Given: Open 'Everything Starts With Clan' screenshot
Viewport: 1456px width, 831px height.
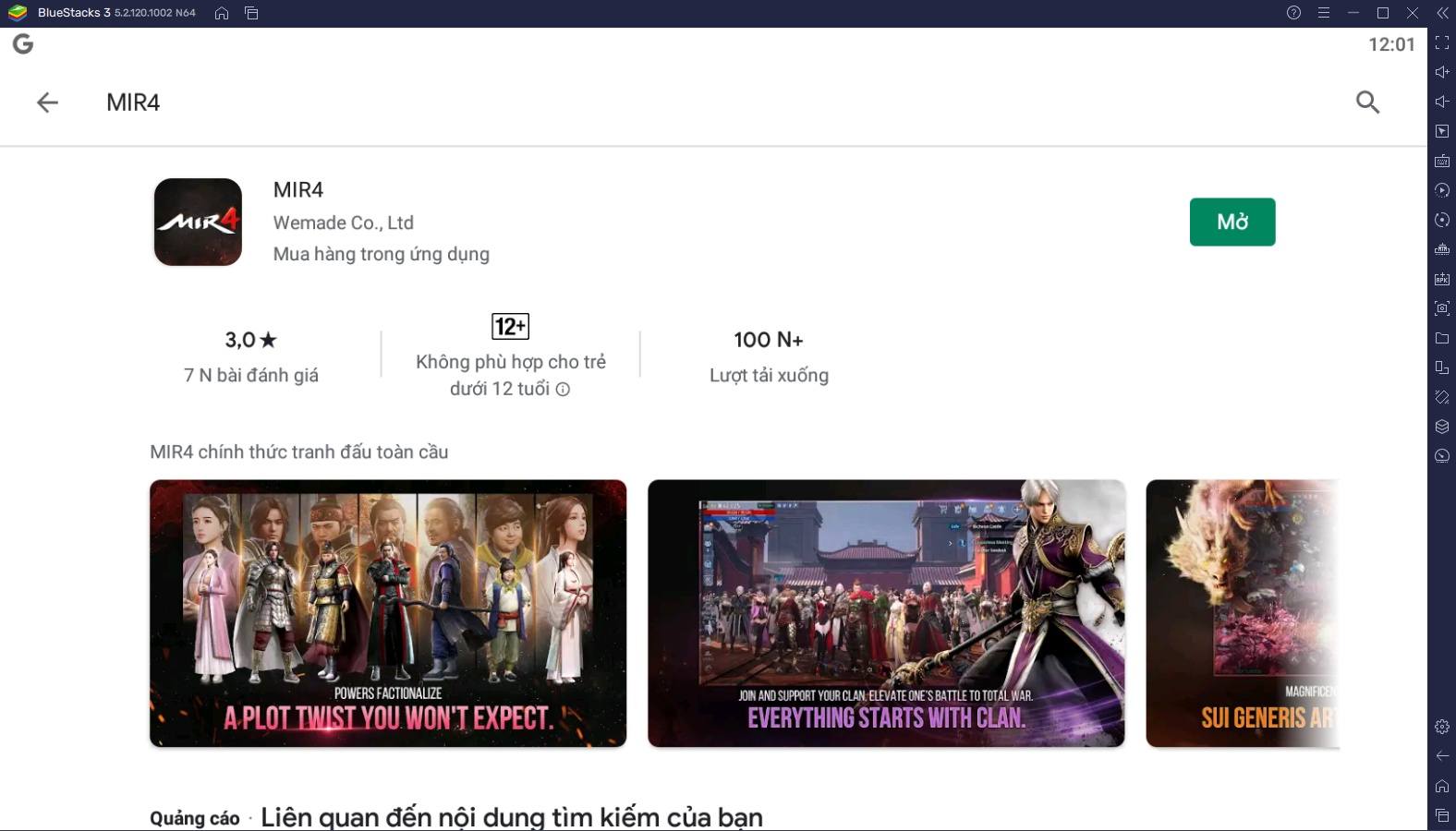Looking at the screenshot, I should (x=886, y=613).
